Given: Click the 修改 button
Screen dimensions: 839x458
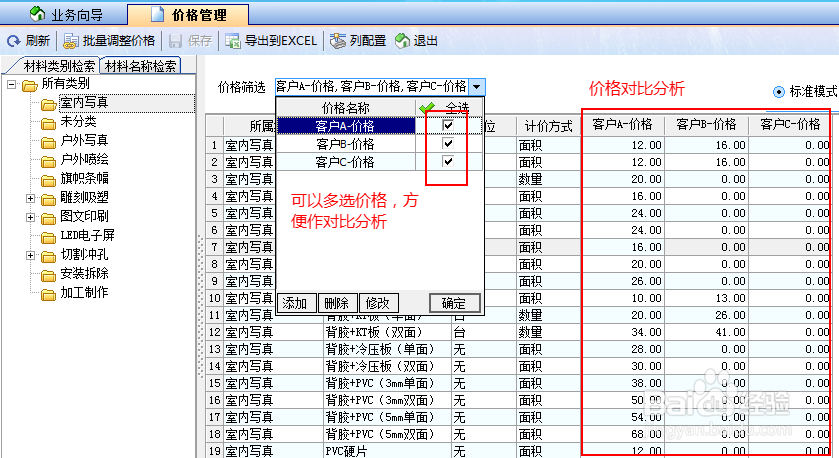Looking at the screenshot, I should 379,303.
